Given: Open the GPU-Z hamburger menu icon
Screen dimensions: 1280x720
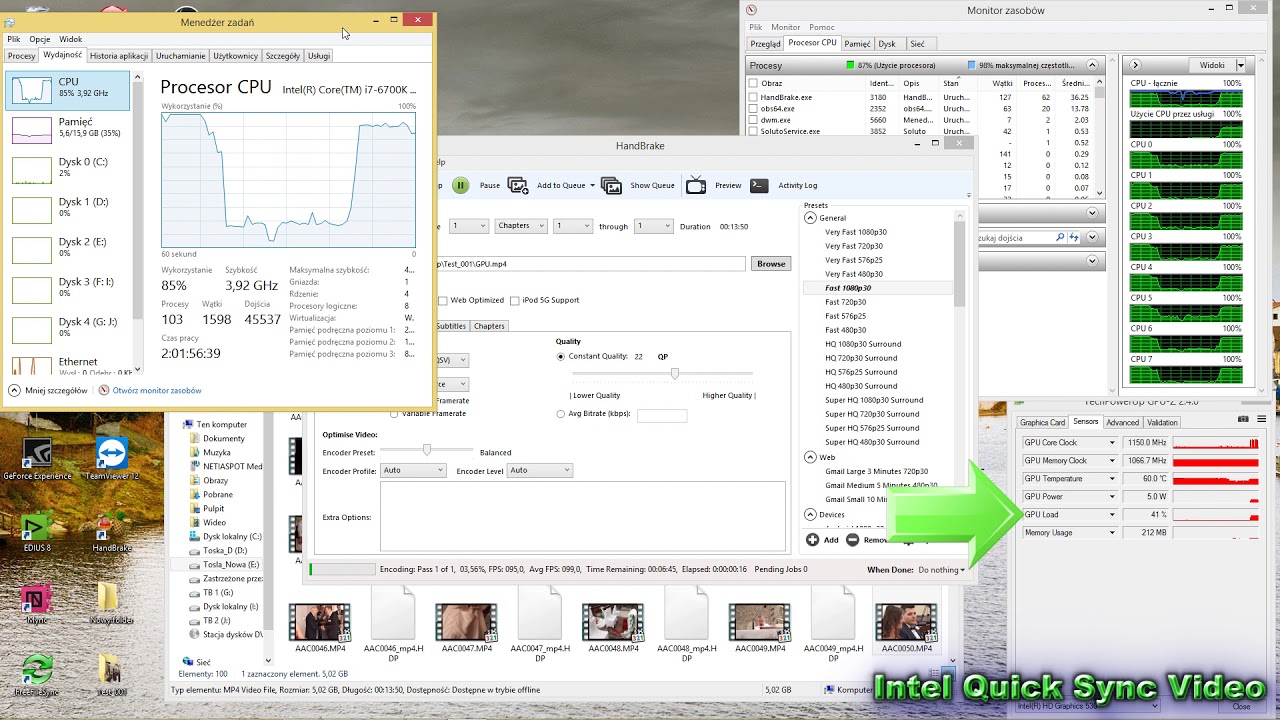Looking at the screenshot, I should tap(1262, 419).
